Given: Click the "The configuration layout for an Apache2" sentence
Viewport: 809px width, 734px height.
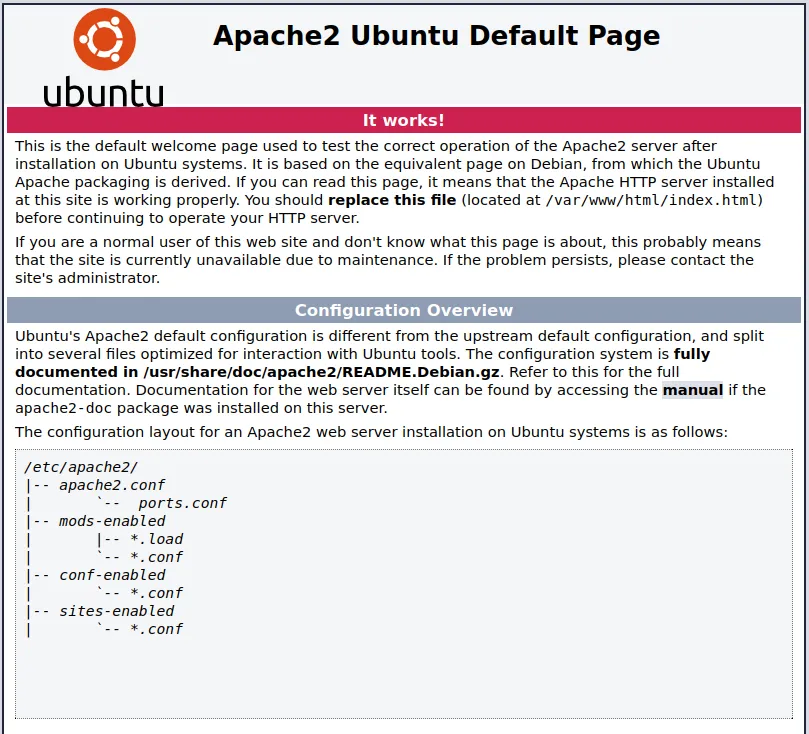Looking at the screenshot, I should [371, 432].
